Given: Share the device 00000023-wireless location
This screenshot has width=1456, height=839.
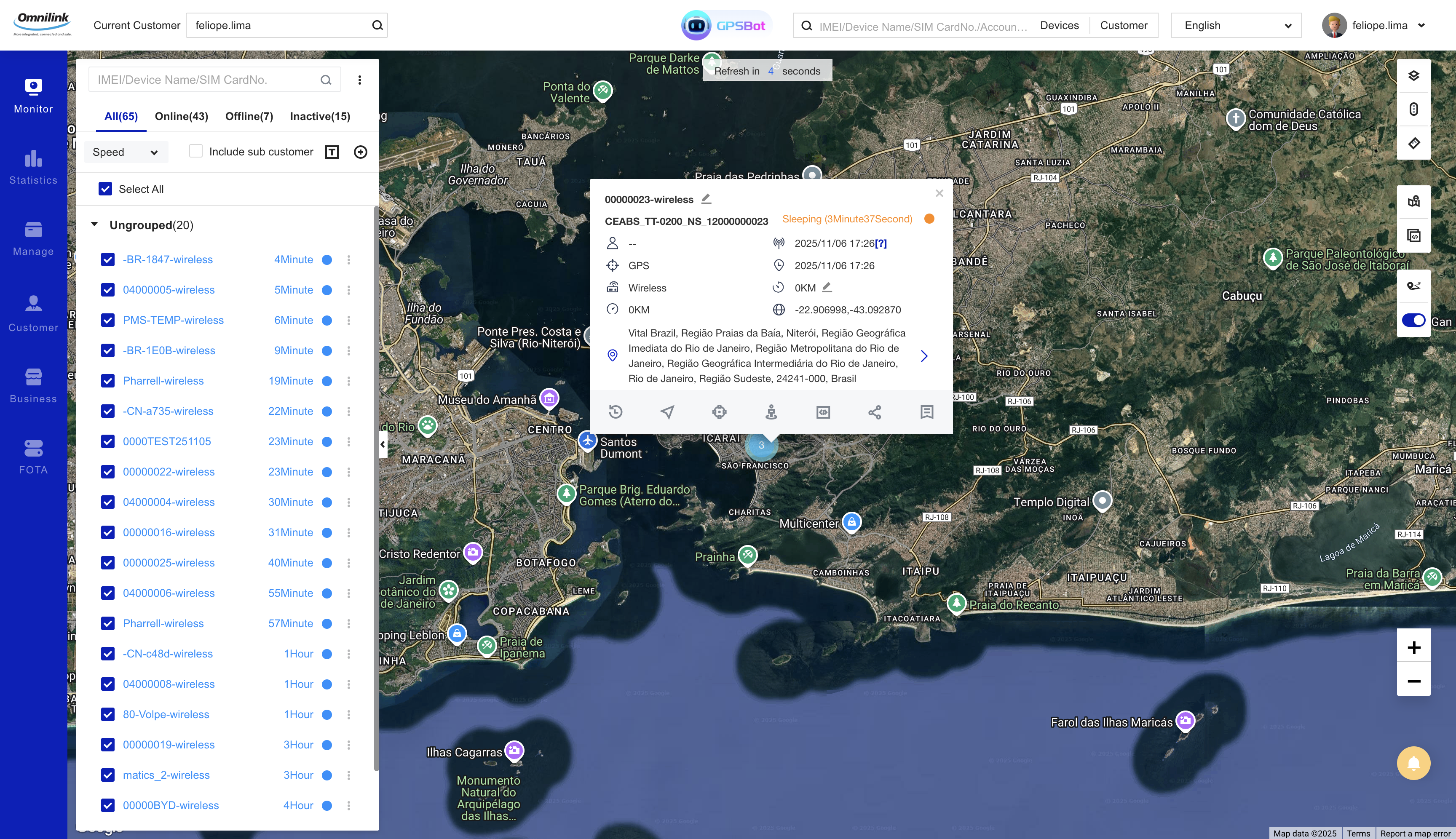Looking at the screenshot, I should click(x=875, y=412).
